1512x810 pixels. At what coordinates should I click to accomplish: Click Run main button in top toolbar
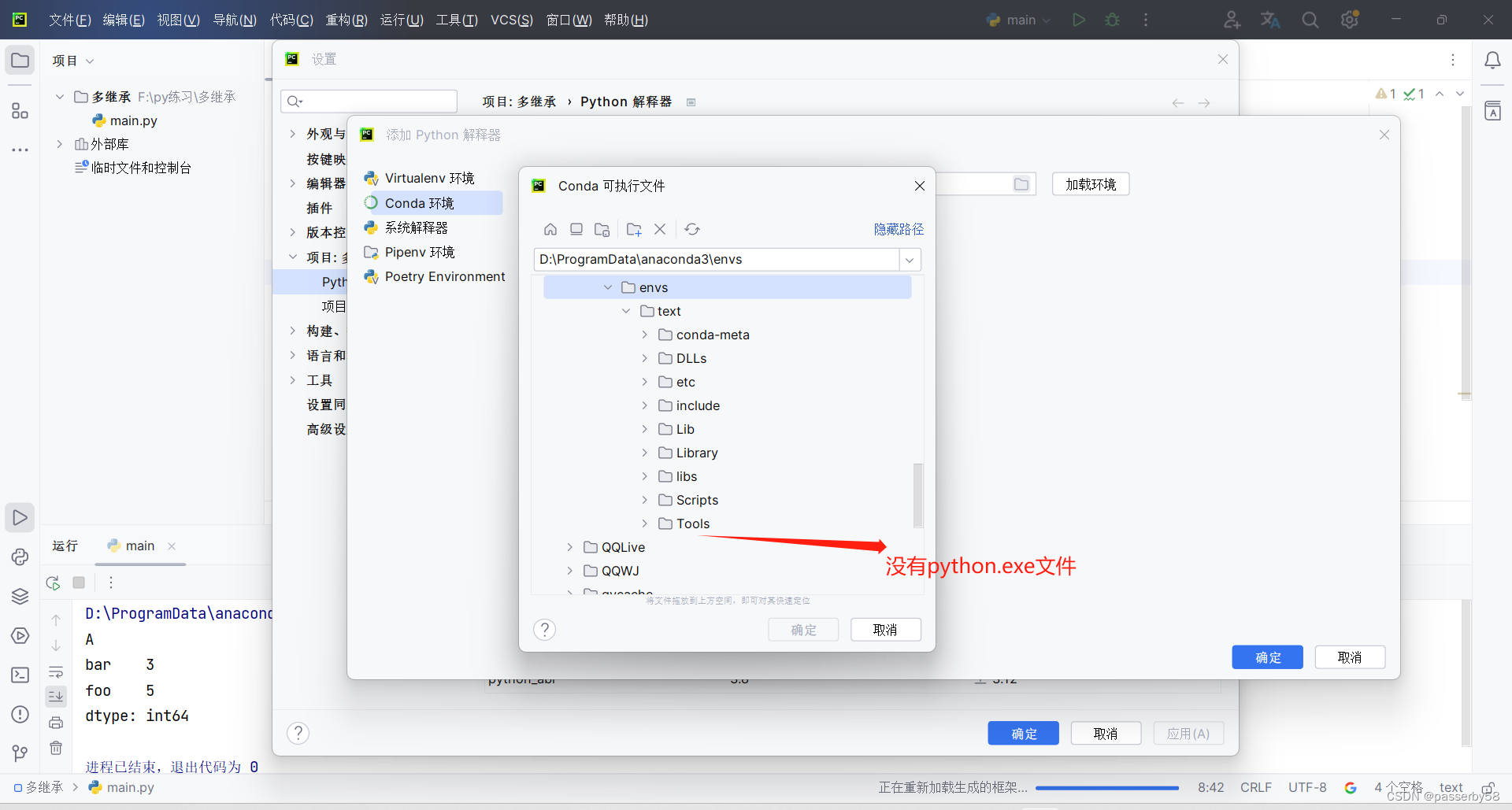(1079, 20)
